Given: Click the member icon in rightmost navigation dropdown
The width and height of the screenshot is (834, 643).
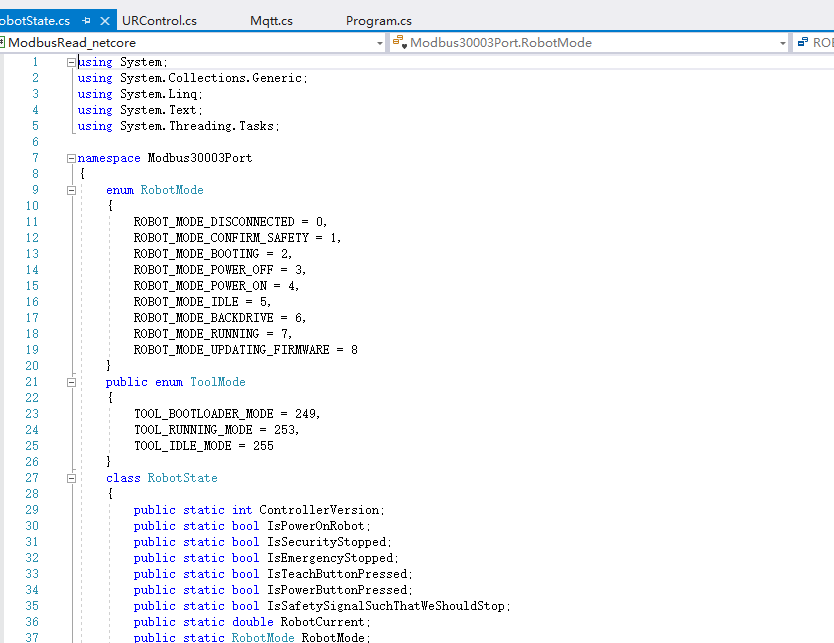Looking at the screenshot, I should tap(803, 42).
